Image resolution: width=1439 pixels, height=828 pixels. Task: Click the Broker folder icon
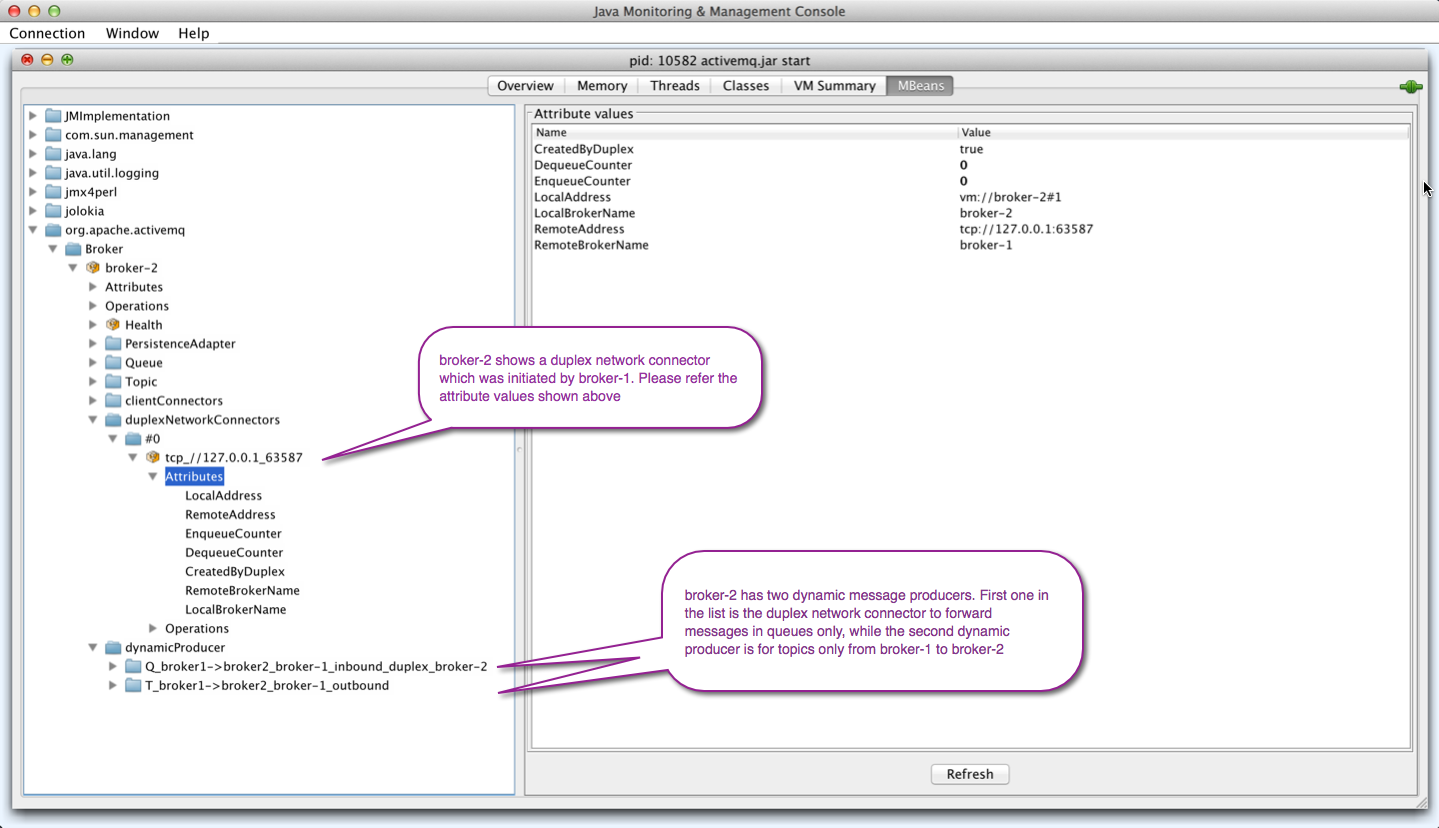(73, 249)
